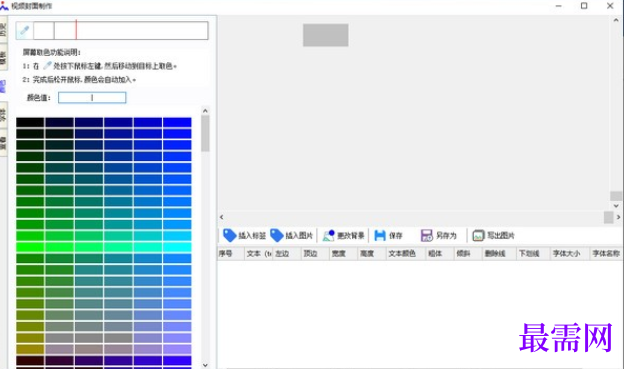631x369 pixels.
Task: Click the 插入图片 (insert picture) icon
Action: point(276,235)
